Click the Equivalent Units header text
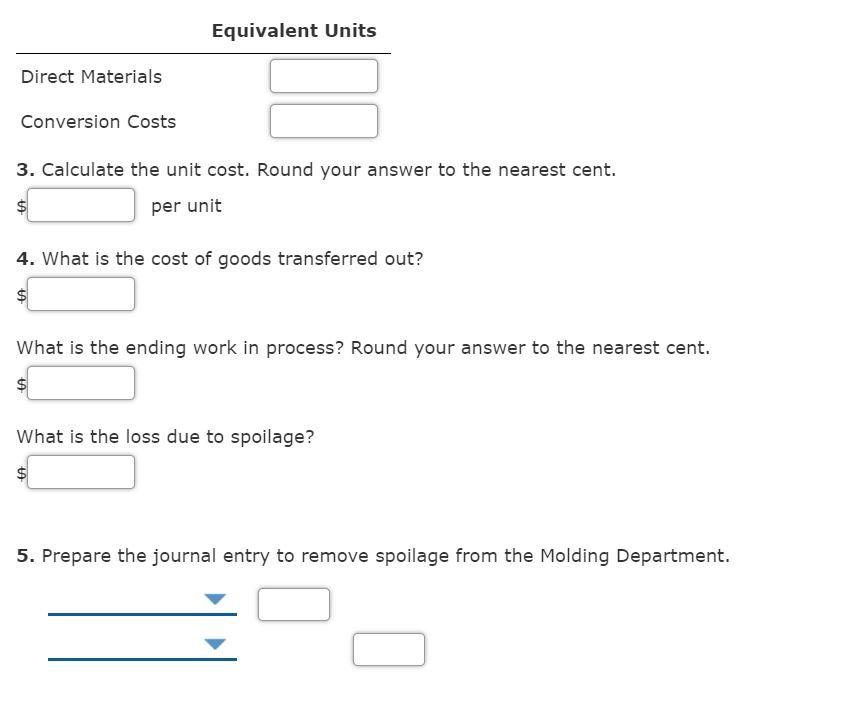 [x=294, y=30]
